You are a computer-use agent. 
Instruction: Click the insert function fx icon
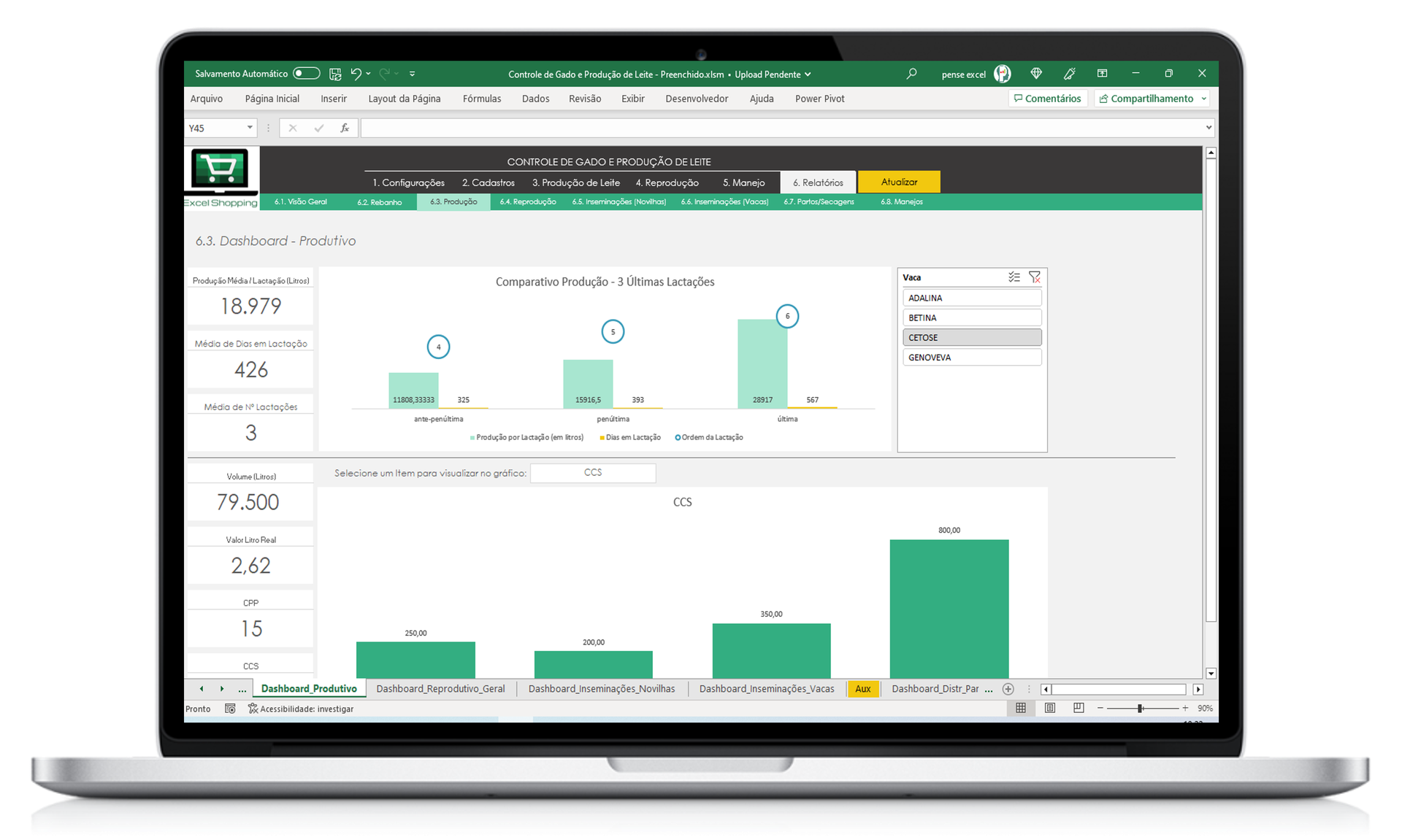[x=345, y=128]
